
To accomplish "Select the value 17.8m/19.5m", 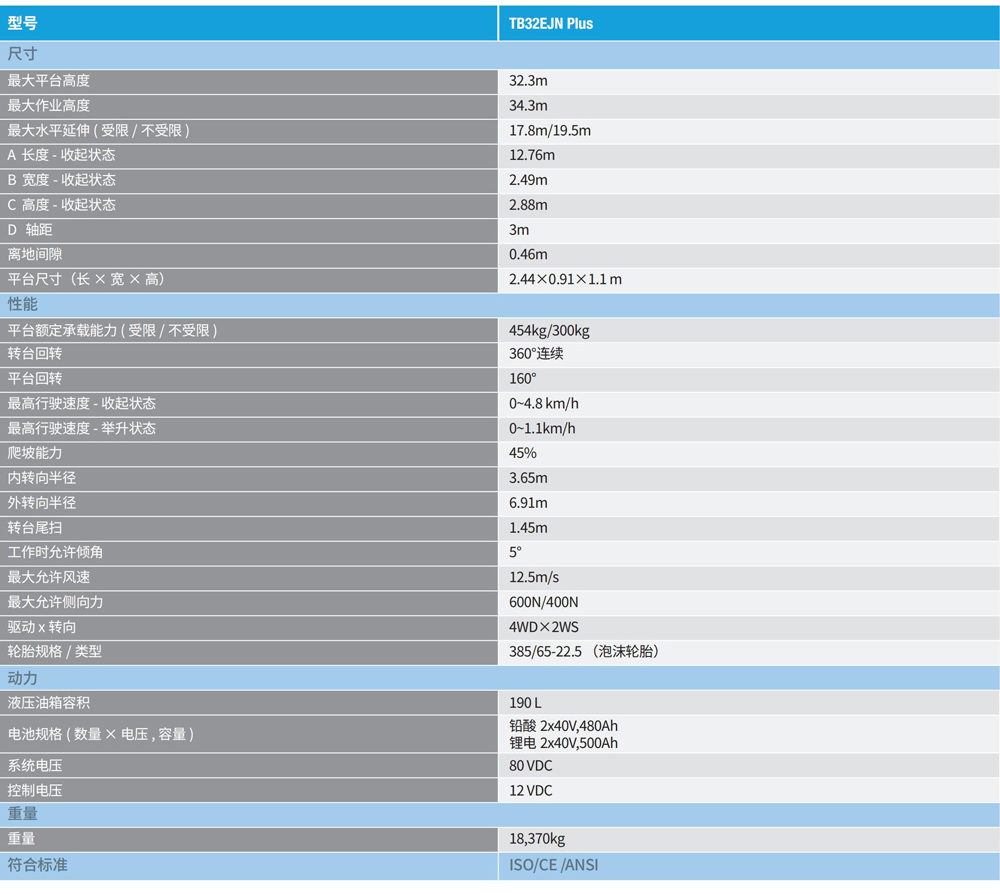I will click(550, 130).
